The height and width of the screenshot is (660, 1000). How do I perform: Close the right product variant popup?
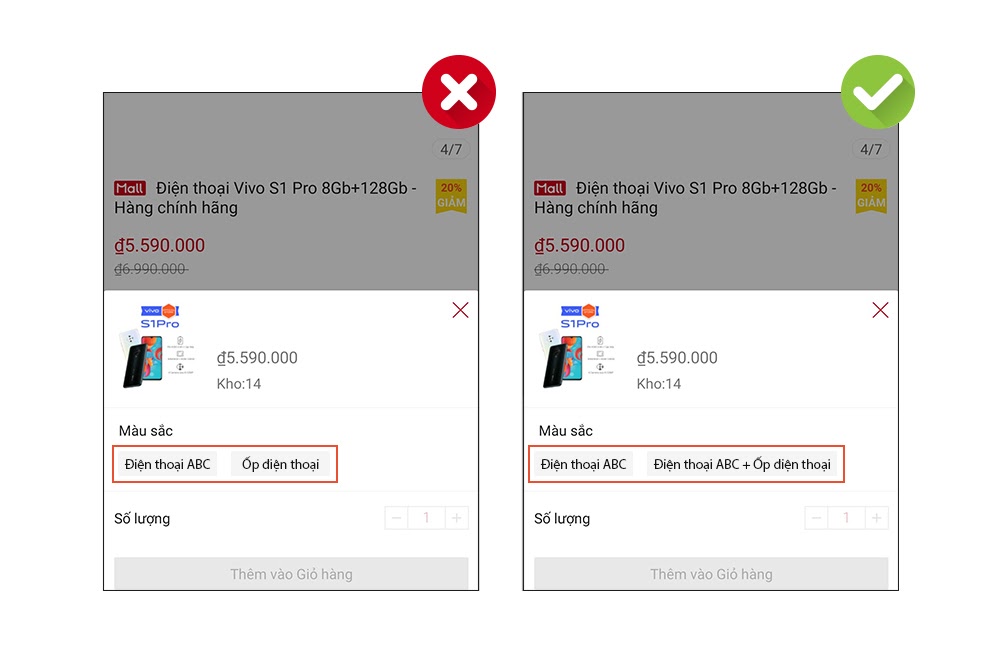880,310
